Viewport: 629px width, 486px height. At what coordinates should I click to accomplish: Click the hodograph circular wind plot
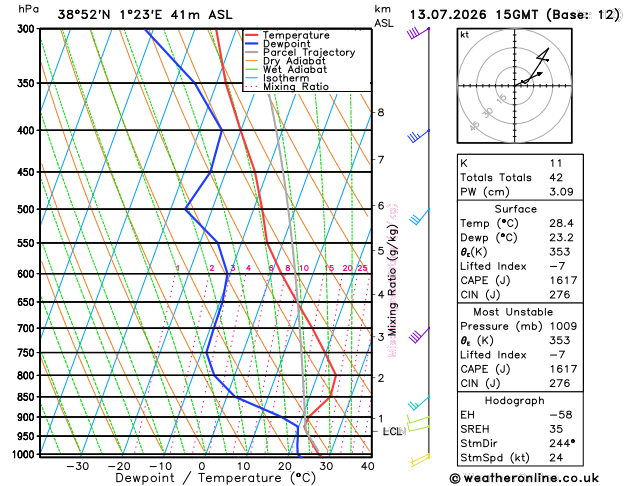(x=514, y=85)
